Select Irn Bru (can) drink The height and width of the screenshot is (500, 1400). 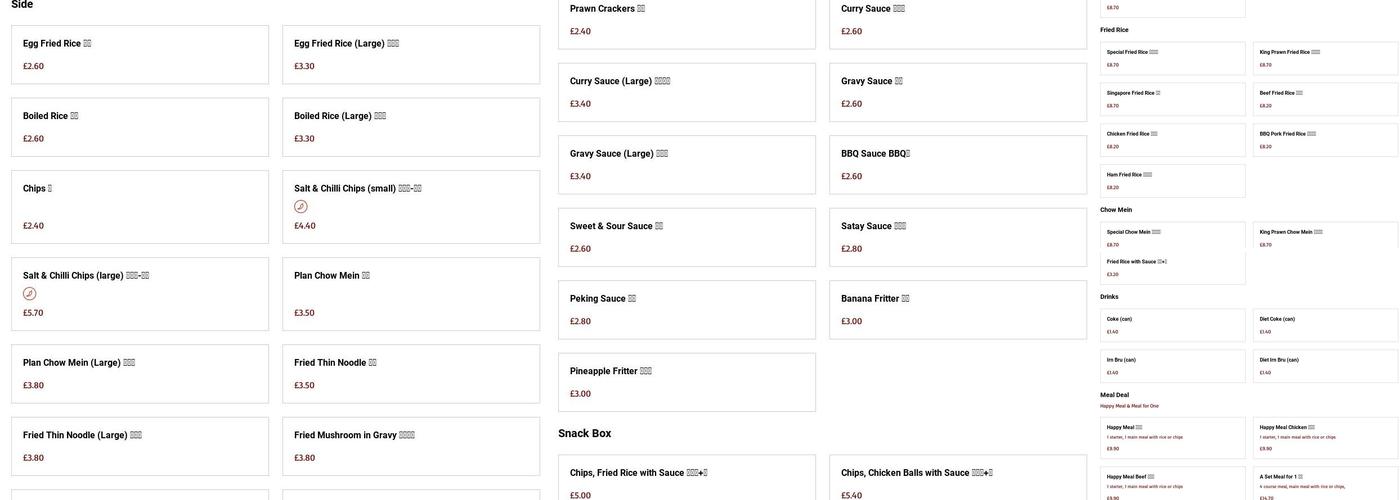(1172, 365)
